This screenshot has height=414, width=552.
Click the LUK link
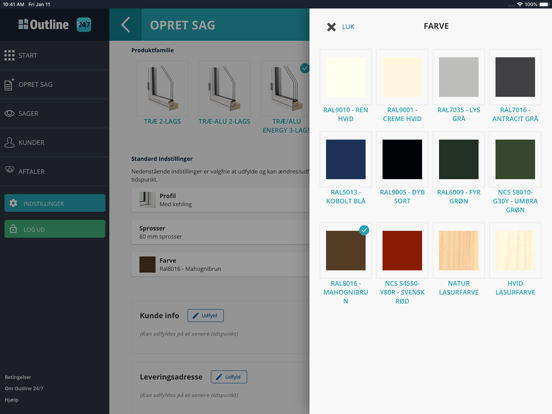(348, 27)
